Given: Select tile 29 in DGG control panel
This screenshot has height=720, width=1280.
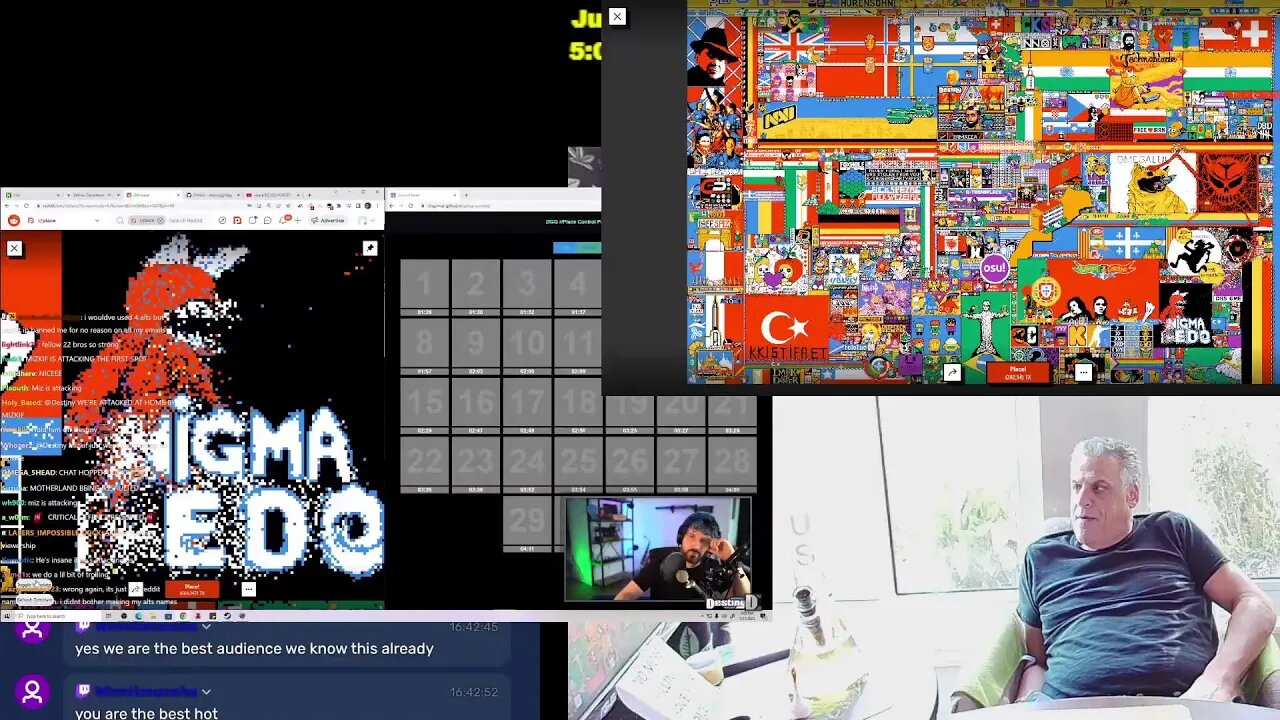Looking at the screenshot, I should (x=527, y=523).
